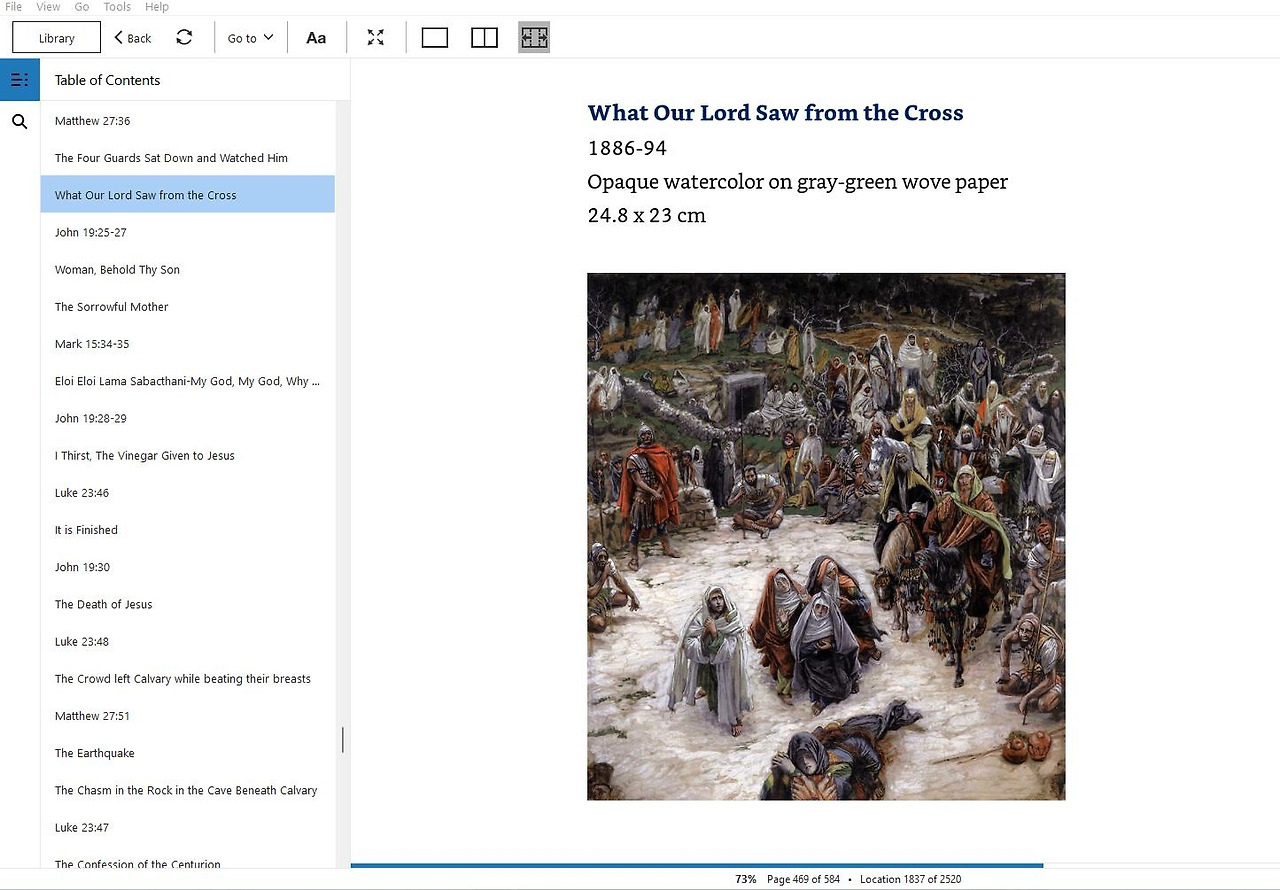Image resolution: width=1280 pixels, height=890 pixels.
Task: Open the Go to dropdown
Action: pyautogui.click(x=250, y=38)
